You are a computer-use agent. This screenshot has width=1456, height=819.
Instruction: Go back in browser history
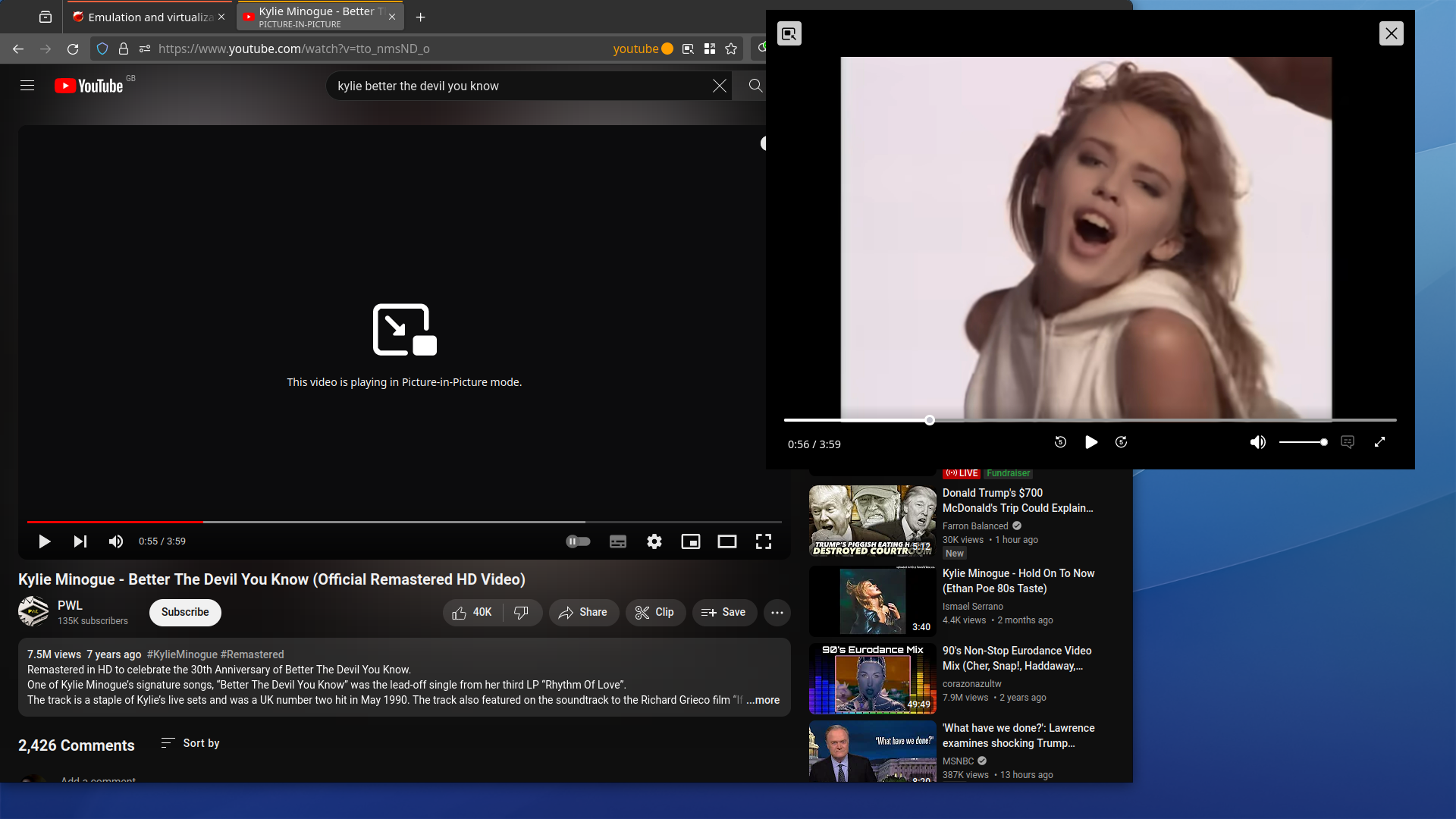18,49
